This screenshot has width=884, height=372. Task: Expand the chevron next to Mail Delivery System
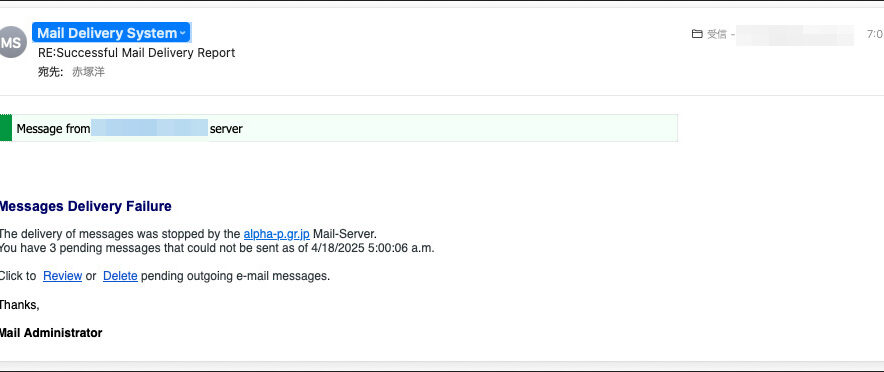tap(183, 34)
